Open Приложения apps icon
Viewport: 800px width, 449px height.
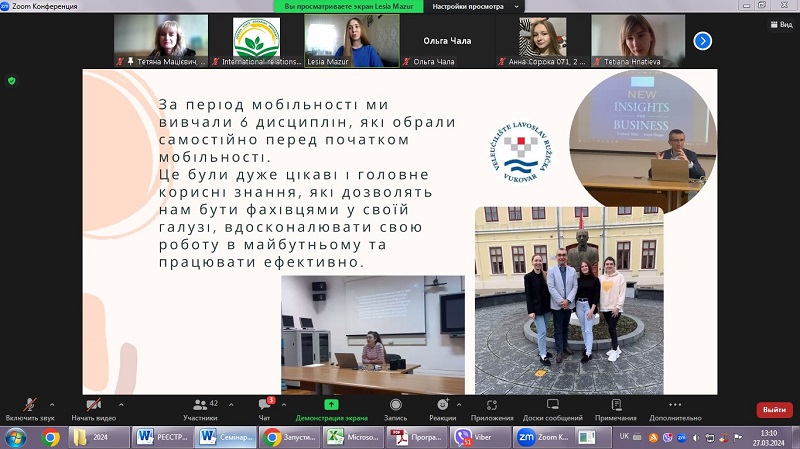[x=491, y=404]
